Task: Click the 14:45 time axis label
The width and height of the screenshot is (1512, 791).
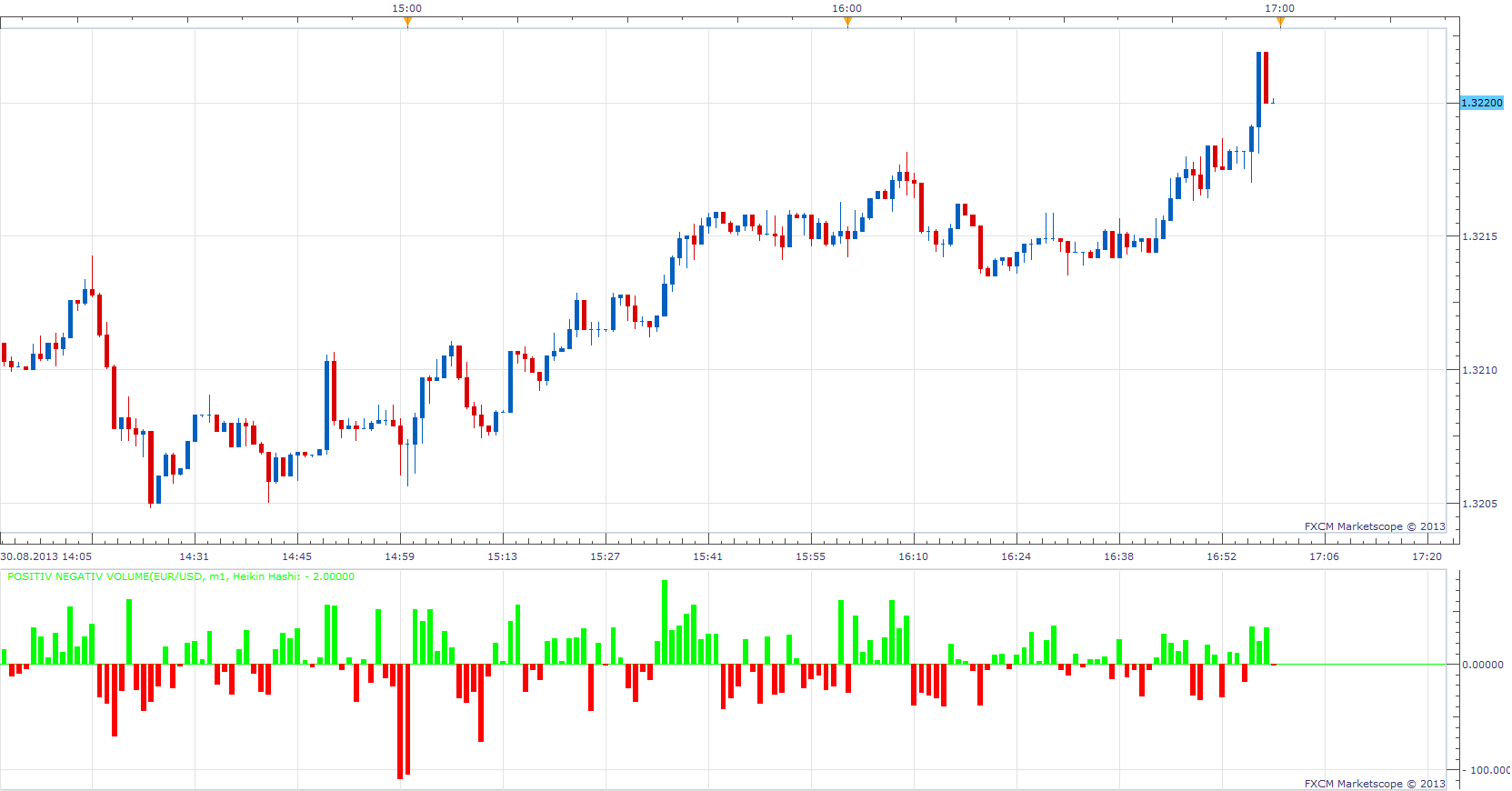Action: [296, 556]
